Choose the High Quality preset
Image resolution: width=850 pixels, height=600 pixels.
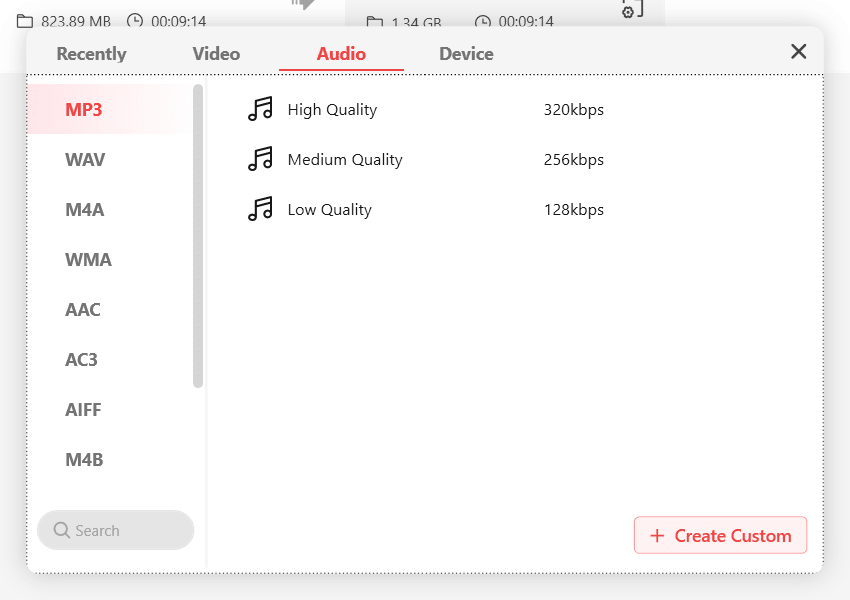(x=332, y=109)
